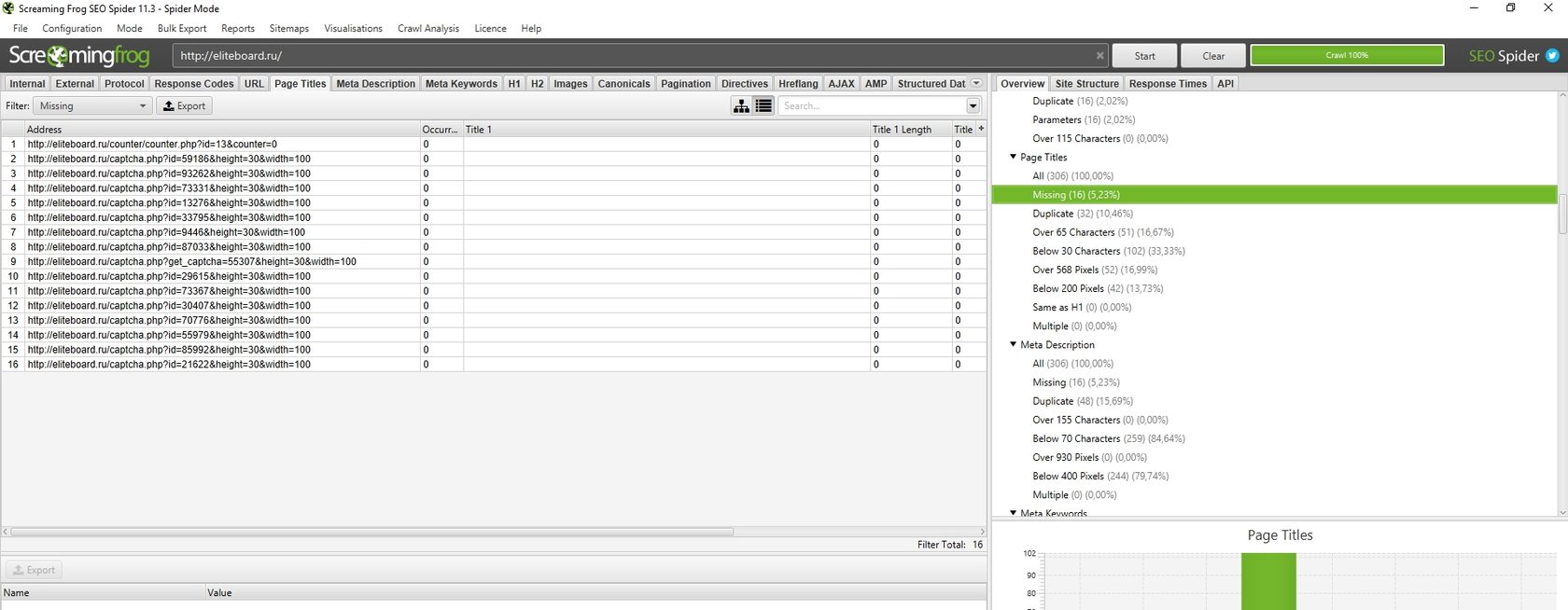Image resolution: width=1568 pixels, height=610 pixels.
Task: Click the green Page Titles chart bar
Action: 1268,581
